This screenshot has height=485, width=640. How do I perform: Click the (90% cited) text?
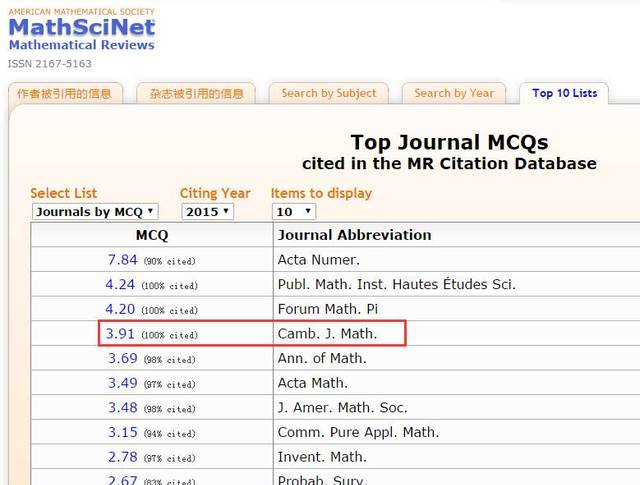coord(170,261)
